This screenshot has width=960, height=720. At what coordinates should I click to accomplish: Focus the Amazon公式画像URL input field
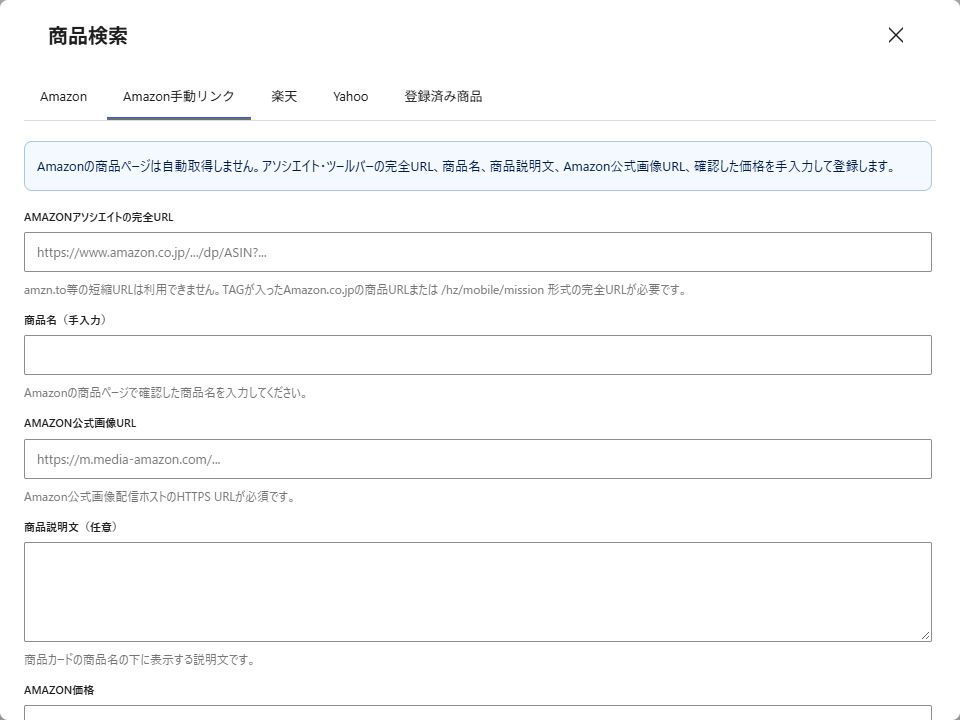(x=478, y=459)
